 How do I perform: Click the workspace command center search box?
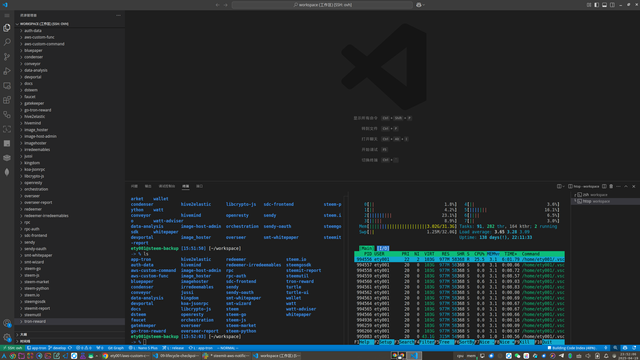coord(322,5)
